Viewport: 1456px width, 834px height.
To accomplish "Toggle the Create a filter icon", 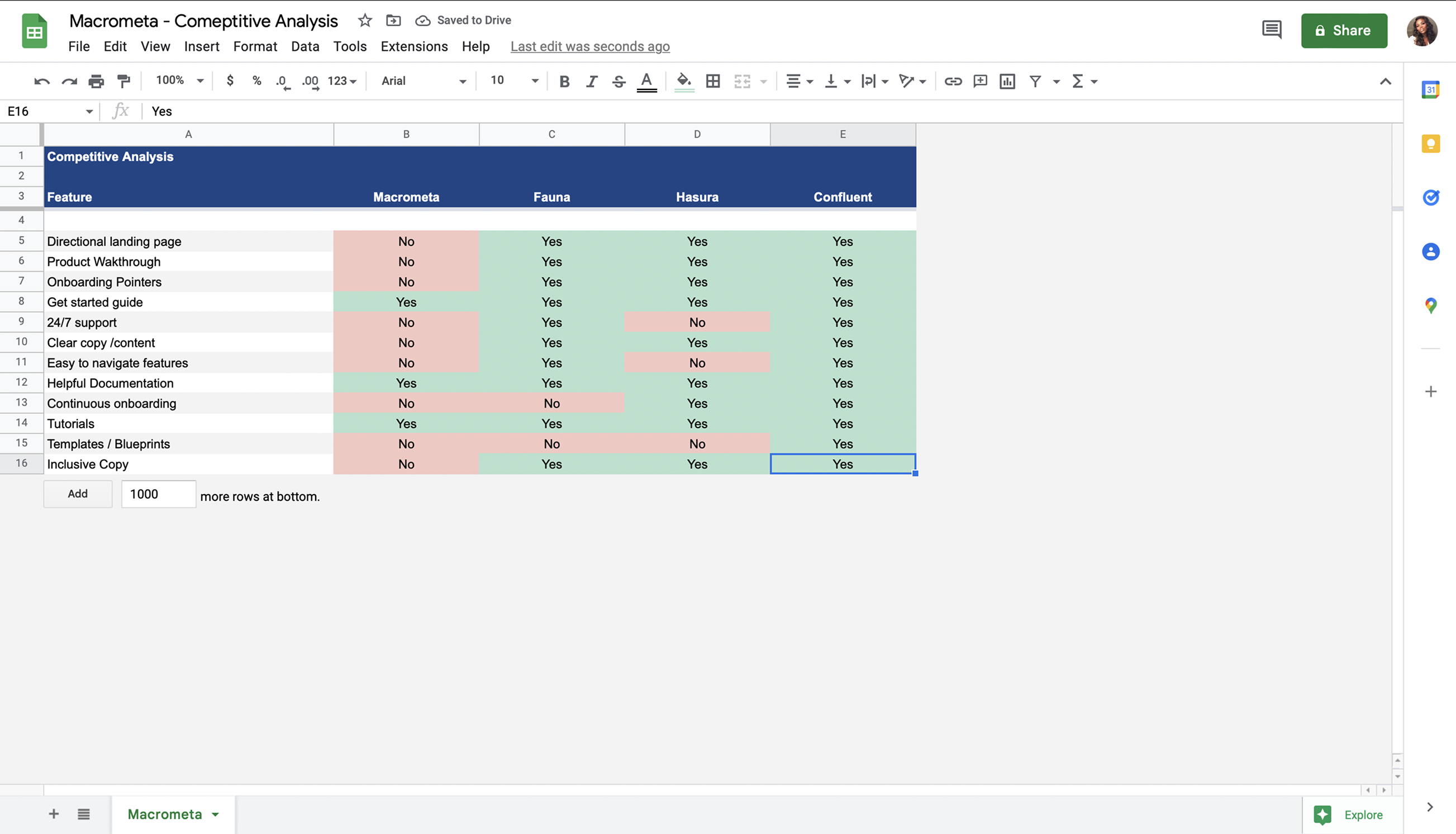I will 1035,82.
